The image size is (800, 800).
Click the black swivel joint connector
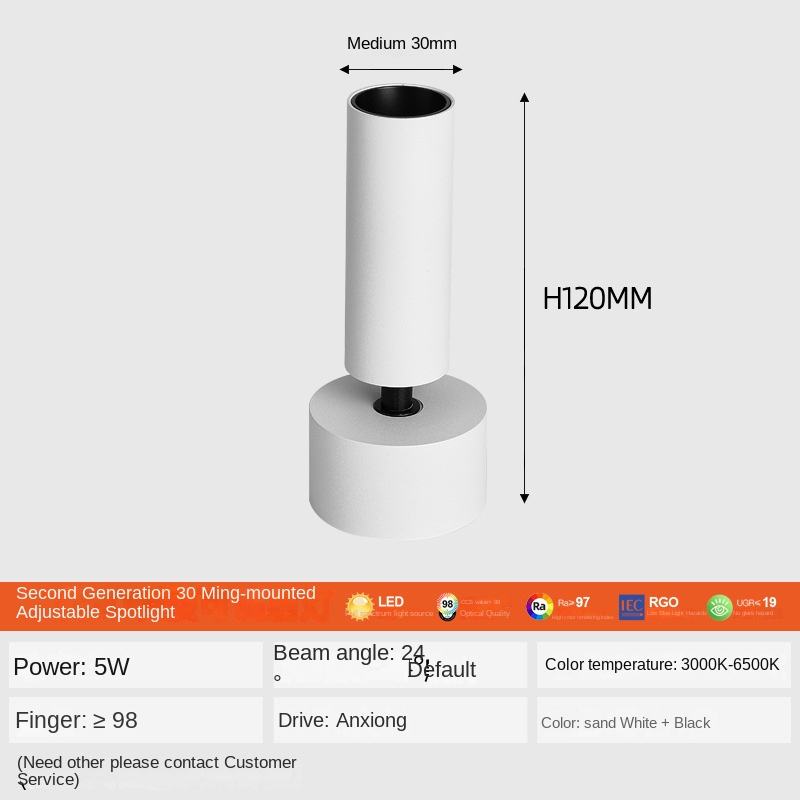tap(397, 400)
